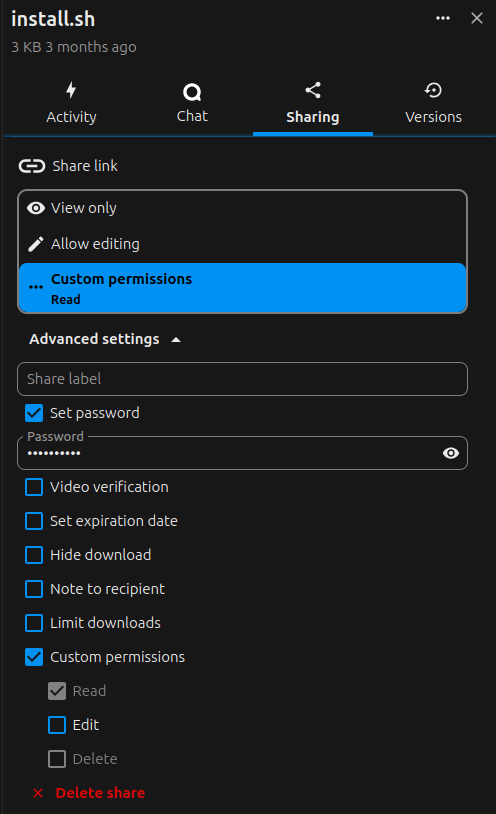Collapse the Advanced settings section
The width and height of the screenshot is (496, 814).
coord(105,340)
